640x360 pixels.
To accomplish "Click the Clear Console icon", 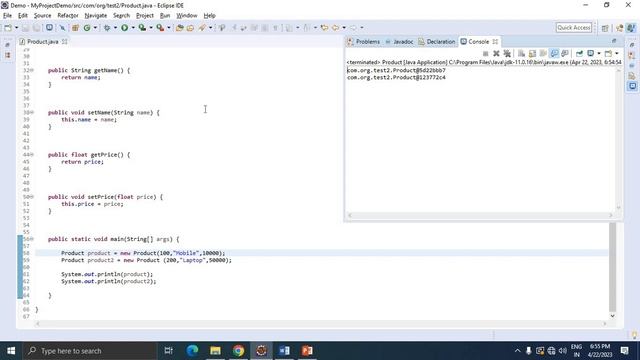I will pyautogui.click(x=522, y=53).
